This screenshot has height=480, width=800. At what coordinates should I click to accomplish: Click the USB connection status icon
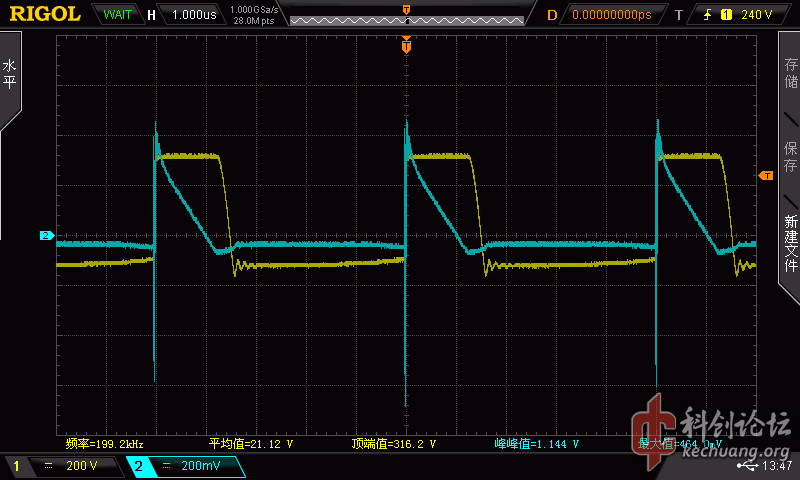[x=746, y=466]
